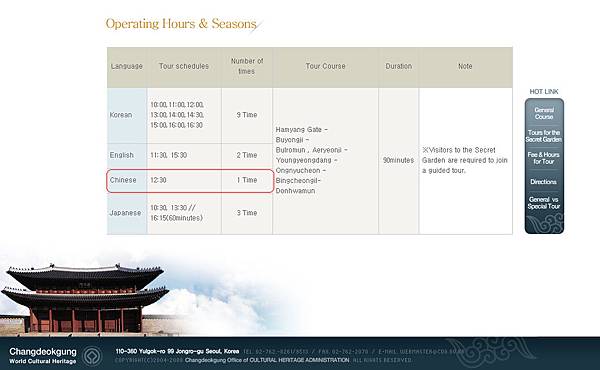The height and width of the screenshot is (370, 600).
Task: Select English schedule '11:30, 15:30'
Action: tap(168, 155)
